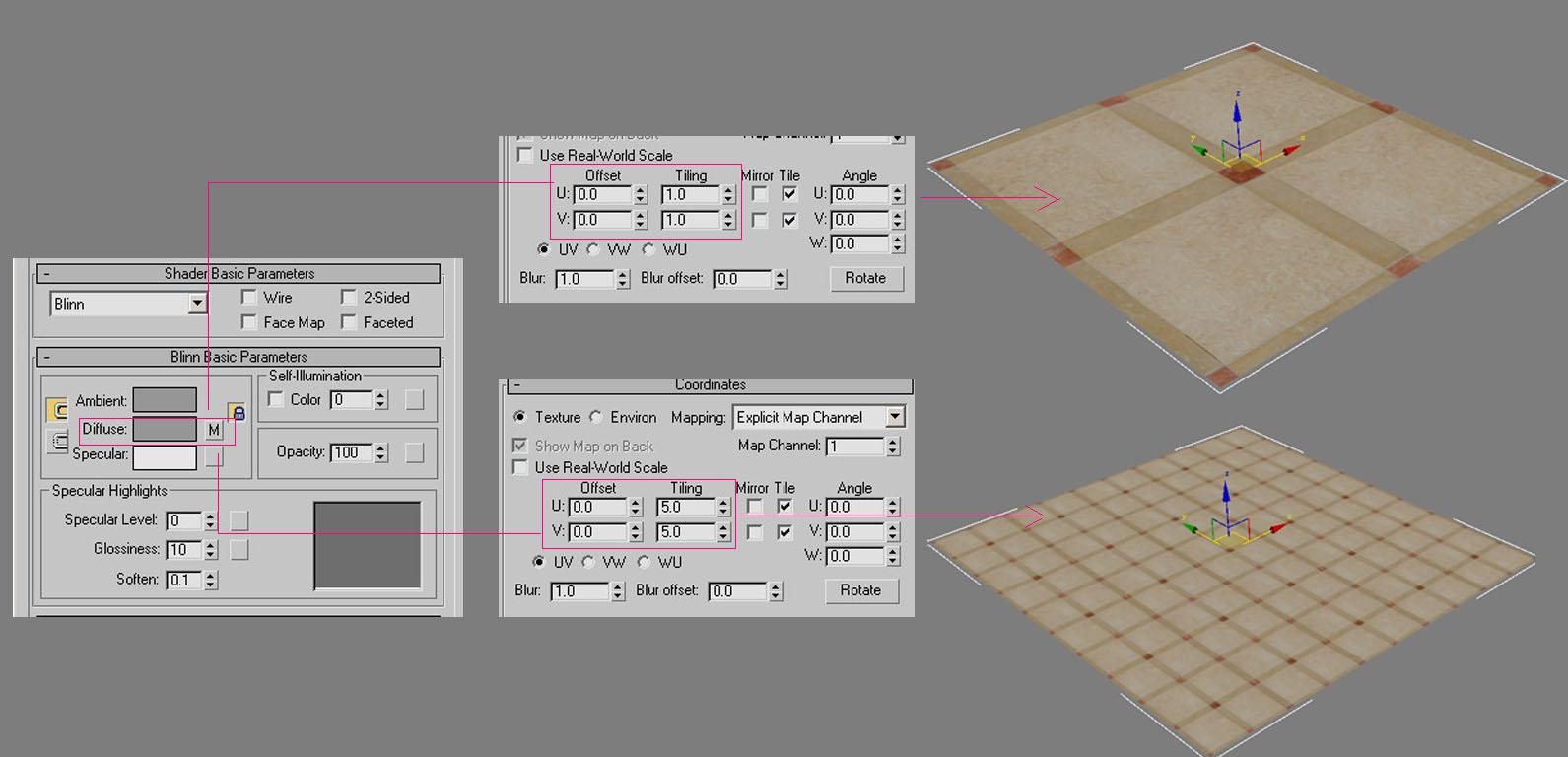
Task: Select WU radio in Tiling 5.0 panel
Action: [644, 562]
